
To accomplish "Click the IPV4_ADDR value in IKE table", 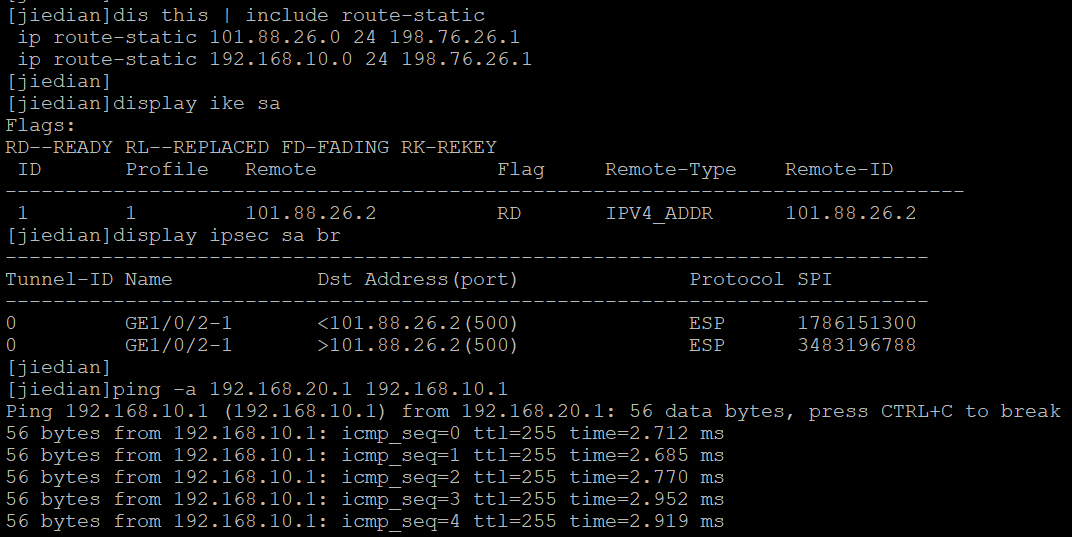I will click(659, 213).
